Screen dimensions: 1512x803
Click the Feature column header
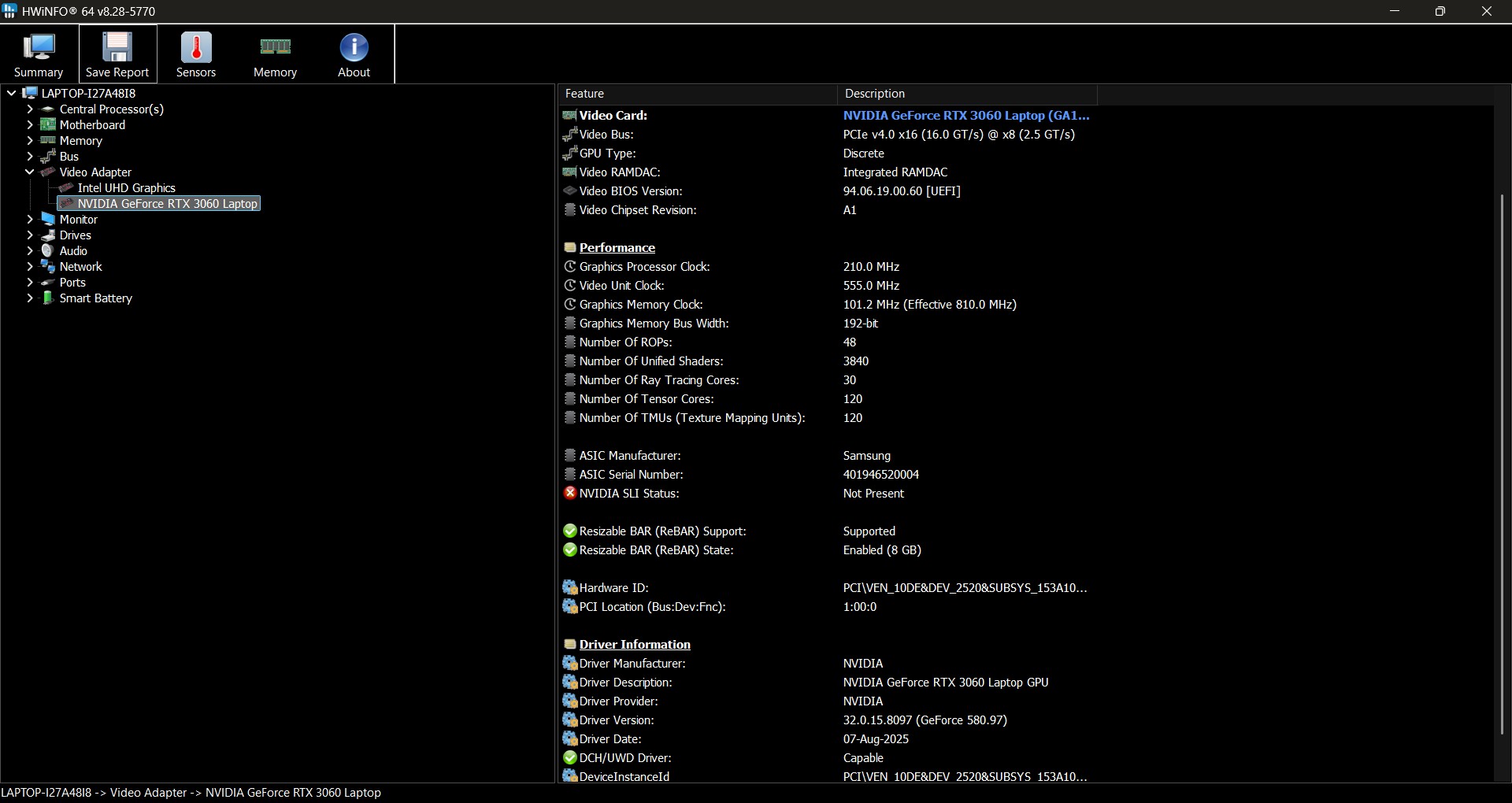pos(698,94)
